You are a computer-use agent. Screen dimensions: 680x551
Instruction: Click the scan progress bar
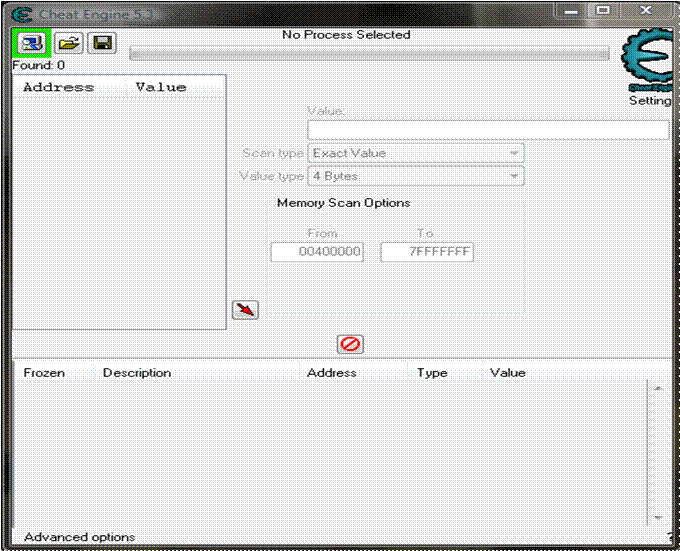(369, 54)
